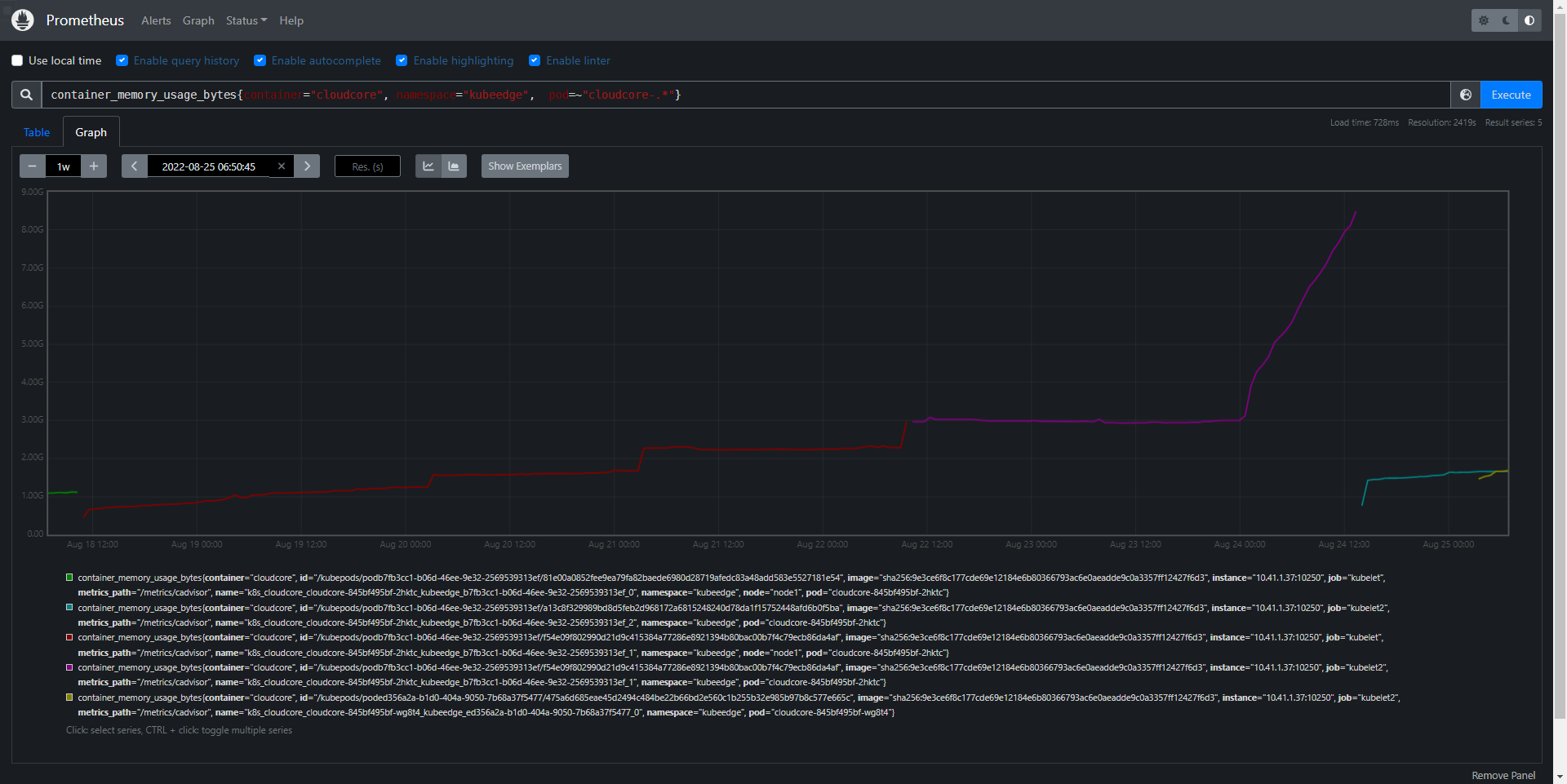Click the search magnifier icon in query bar

click(x=25, y=95)
